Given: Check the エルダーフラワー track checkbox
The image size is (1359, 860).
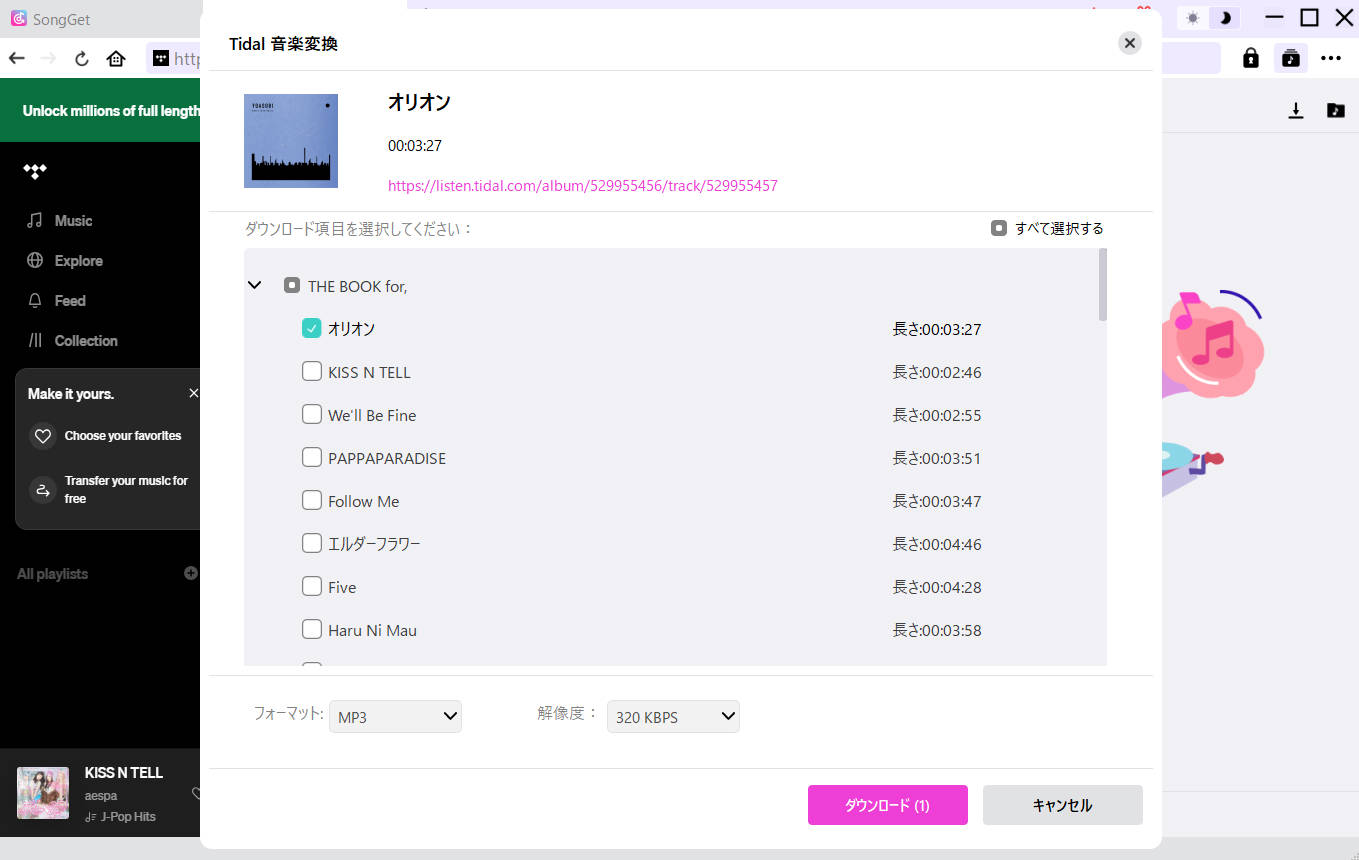Looking at the screenshot, I should point(311,543).
